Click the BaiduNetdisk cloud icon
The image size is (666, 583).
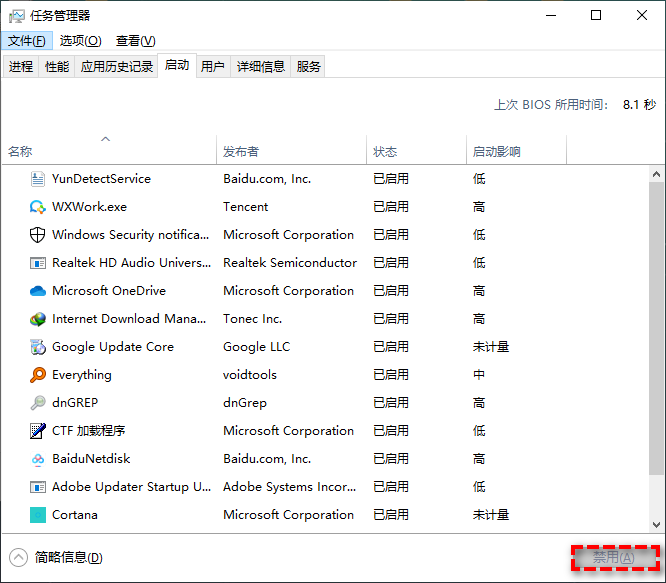pyautogui.click(x=37, y=459)
